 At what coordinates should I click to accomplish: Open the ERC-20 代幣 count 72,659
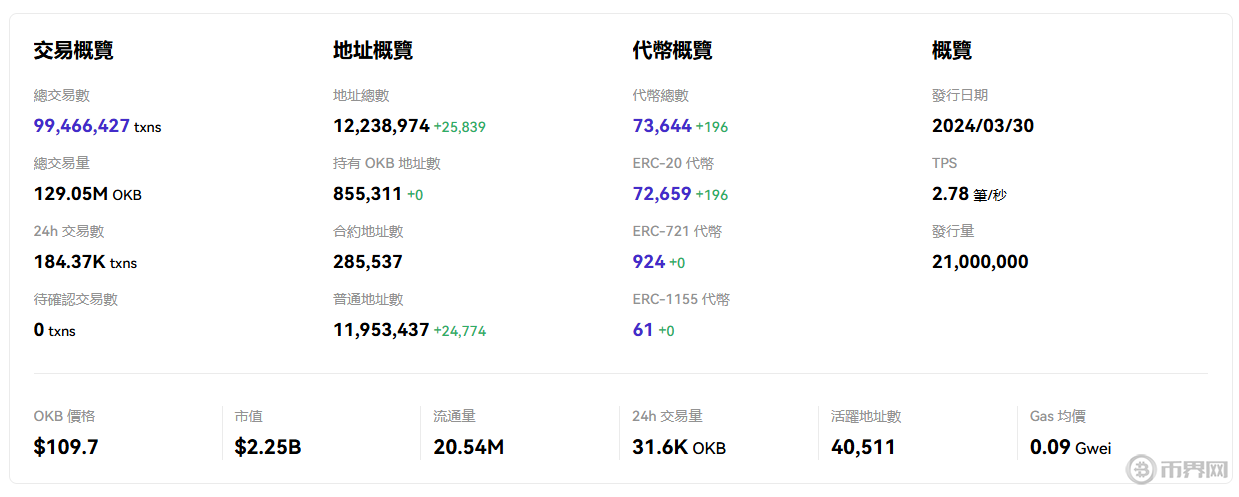(662, 194)
